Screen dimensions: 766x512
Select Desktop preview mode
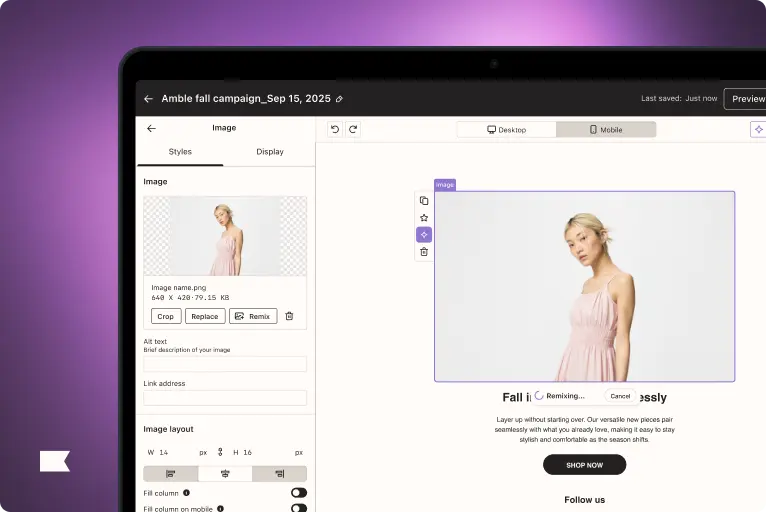507,129
